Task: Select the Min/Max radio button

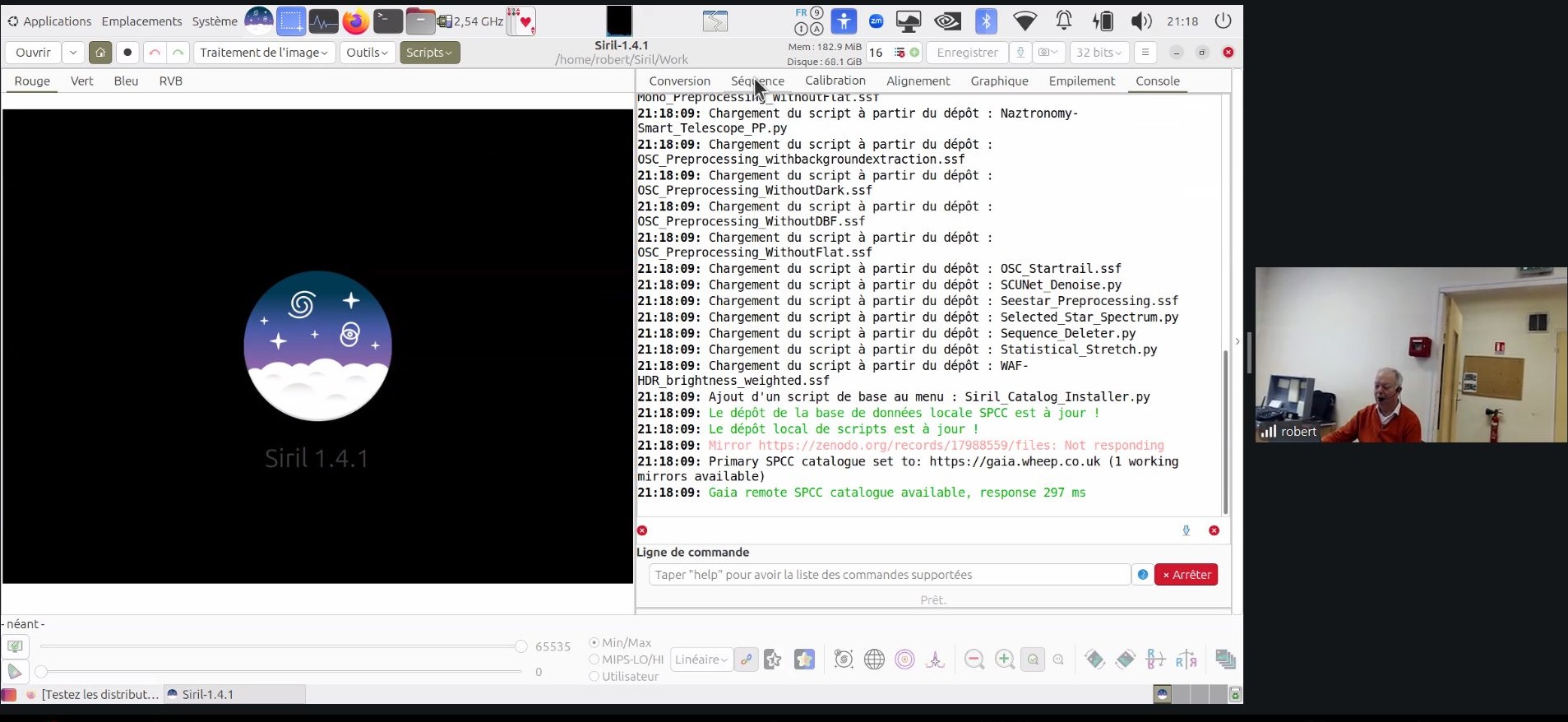Action: [594, 643]
